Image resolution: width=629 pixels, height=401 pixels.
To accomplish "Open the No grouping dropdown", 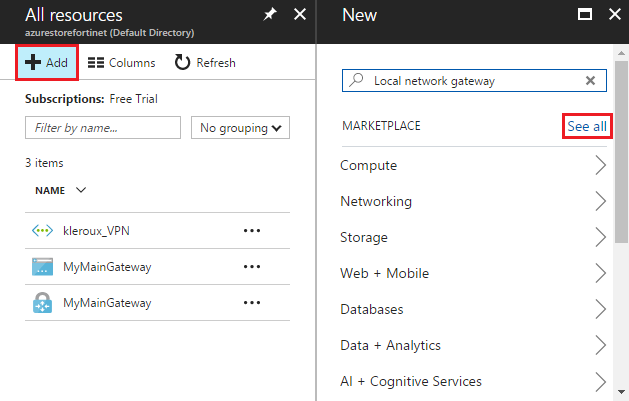I will (240, 128).
